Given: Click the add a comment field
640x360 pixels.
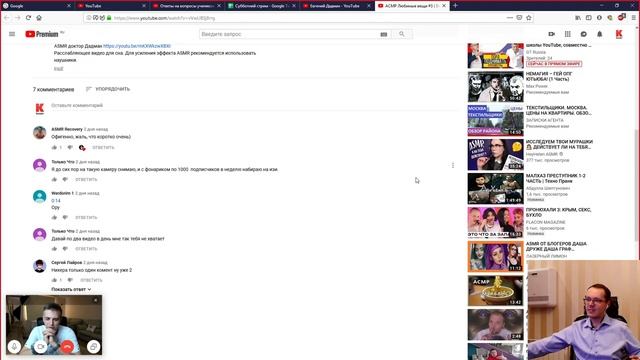Looking at the screenshot, I should (x=255, y=106).
